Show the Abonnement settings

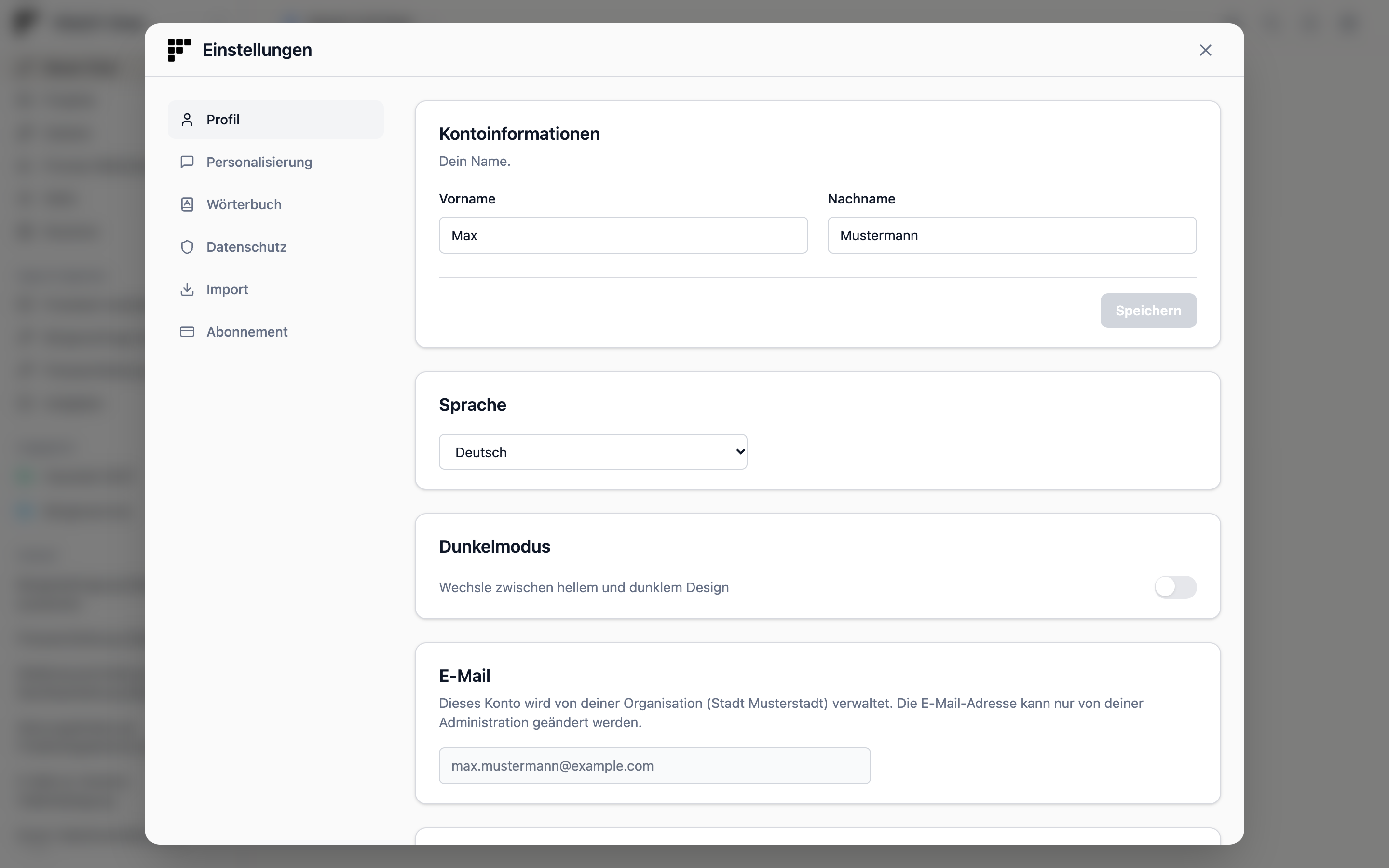tap(275, 332)
